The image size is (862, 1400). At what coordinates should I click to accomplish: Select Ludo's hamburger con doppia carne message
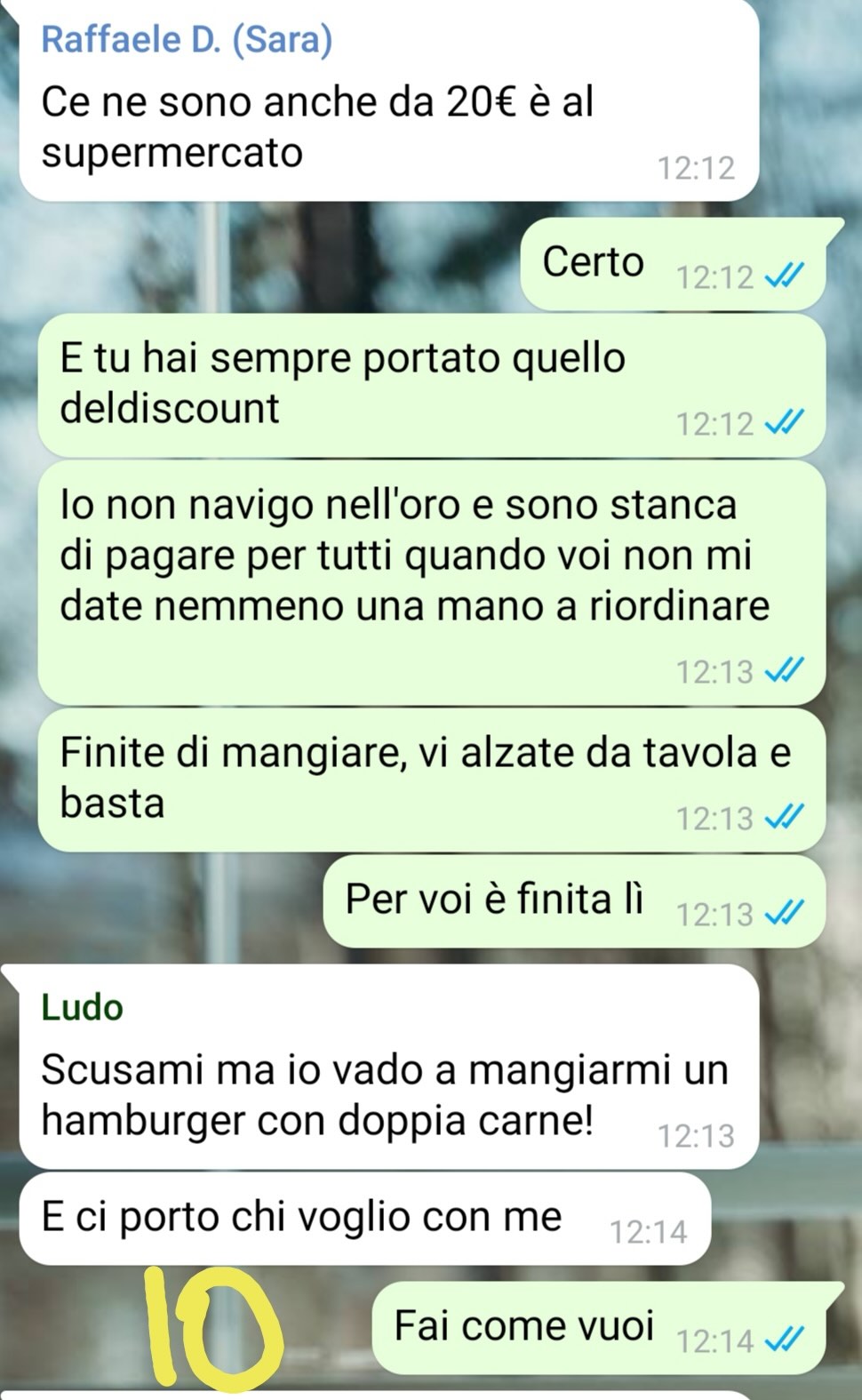[x=388, y=1067]
